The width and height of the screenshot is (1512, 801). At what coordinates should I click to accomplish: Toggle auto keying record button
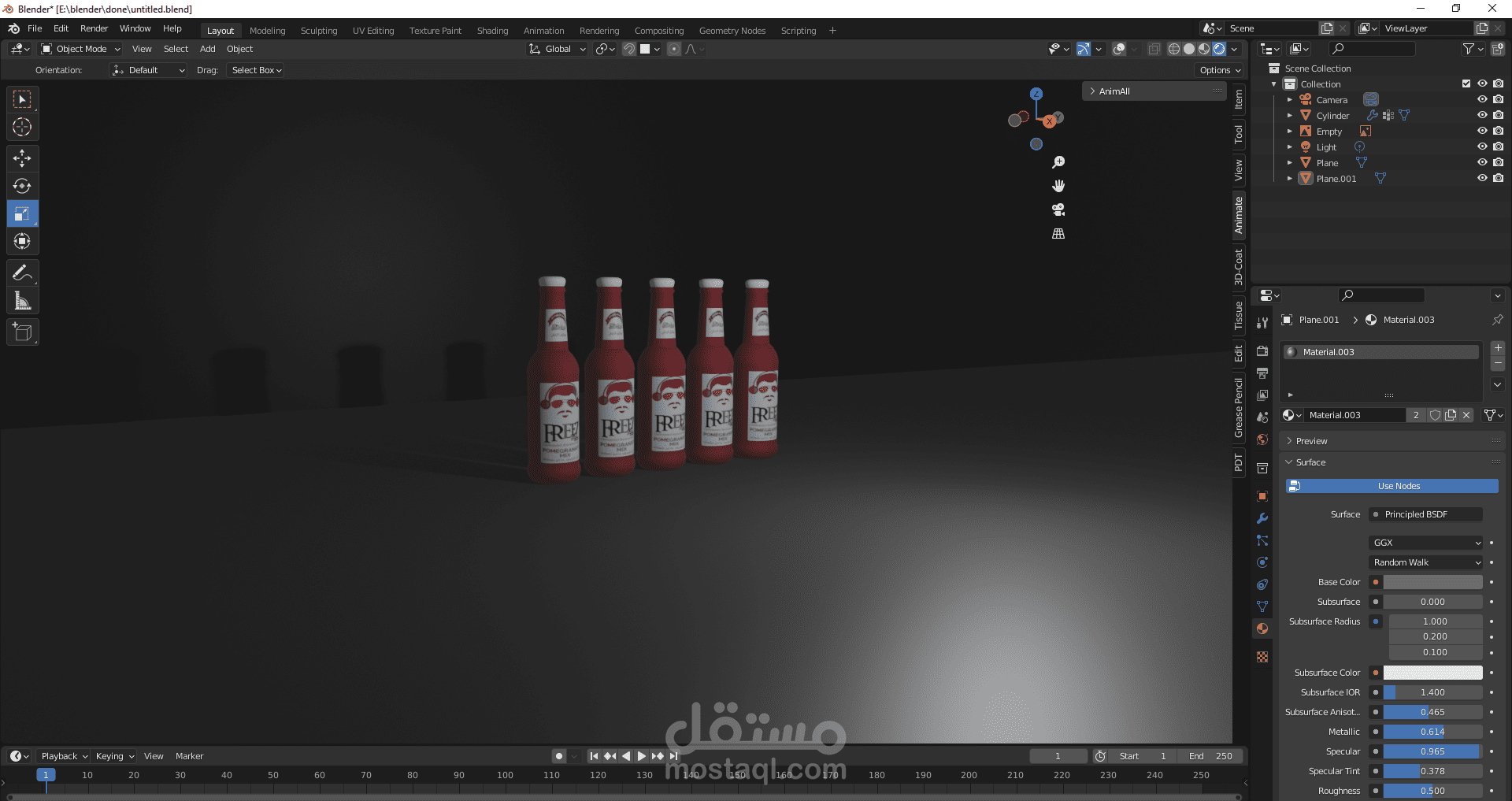(x=559, y=756)
